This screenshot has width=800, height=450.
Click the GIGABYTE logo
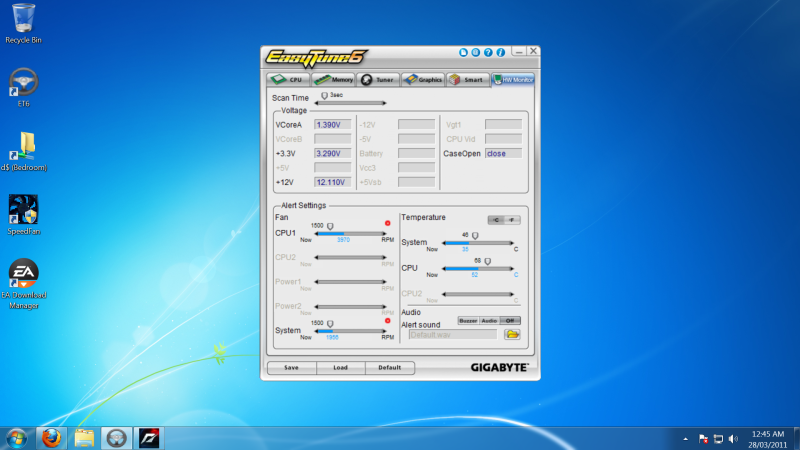pyautogui.click(x=499, y=367)
